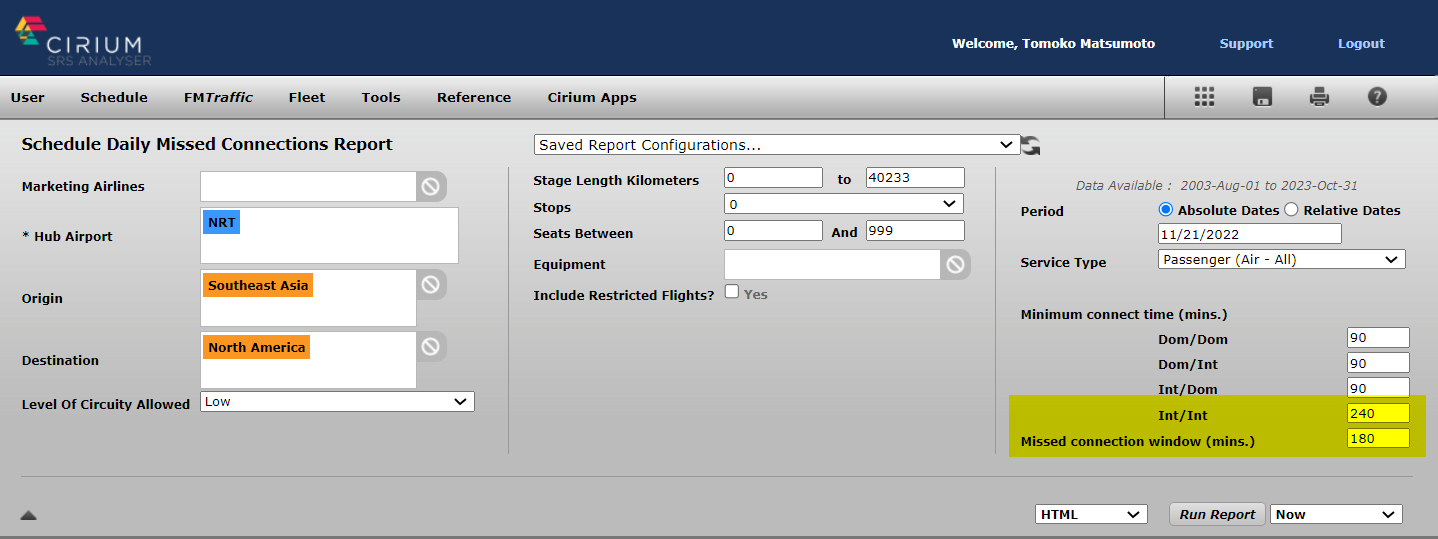Image resolution: width=1438 pixels, height=539 pixels.
Task: Open the Schedule menu
Action: click(x=114, y=97)
